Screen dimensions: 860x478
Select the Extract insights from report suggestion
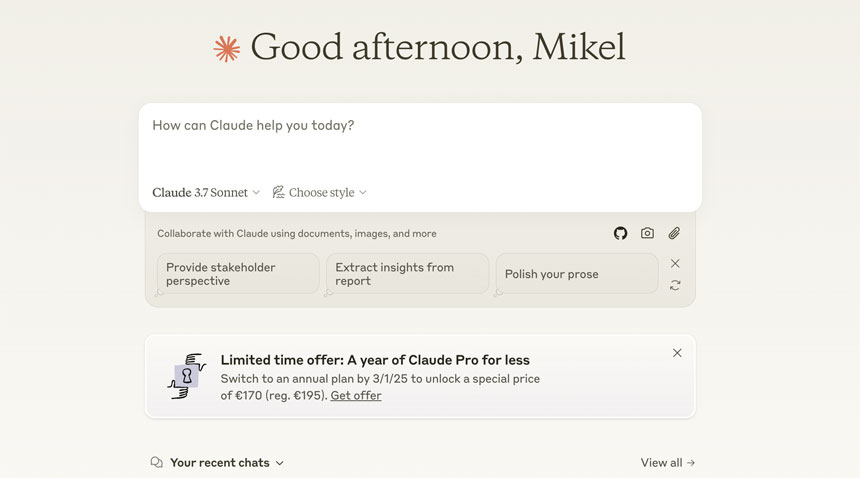pos(407,274)
